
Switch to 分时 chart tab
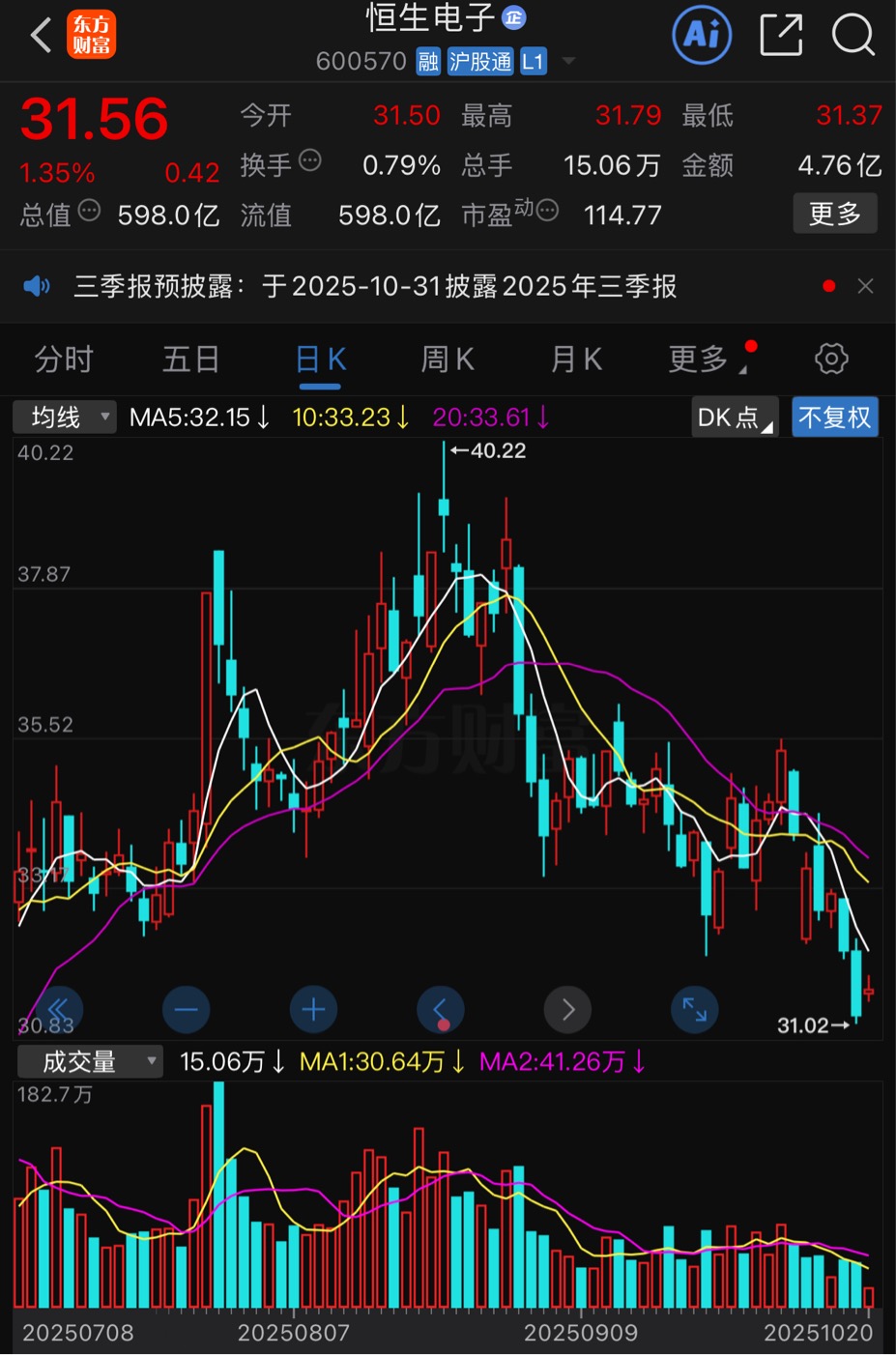point(64,360)
